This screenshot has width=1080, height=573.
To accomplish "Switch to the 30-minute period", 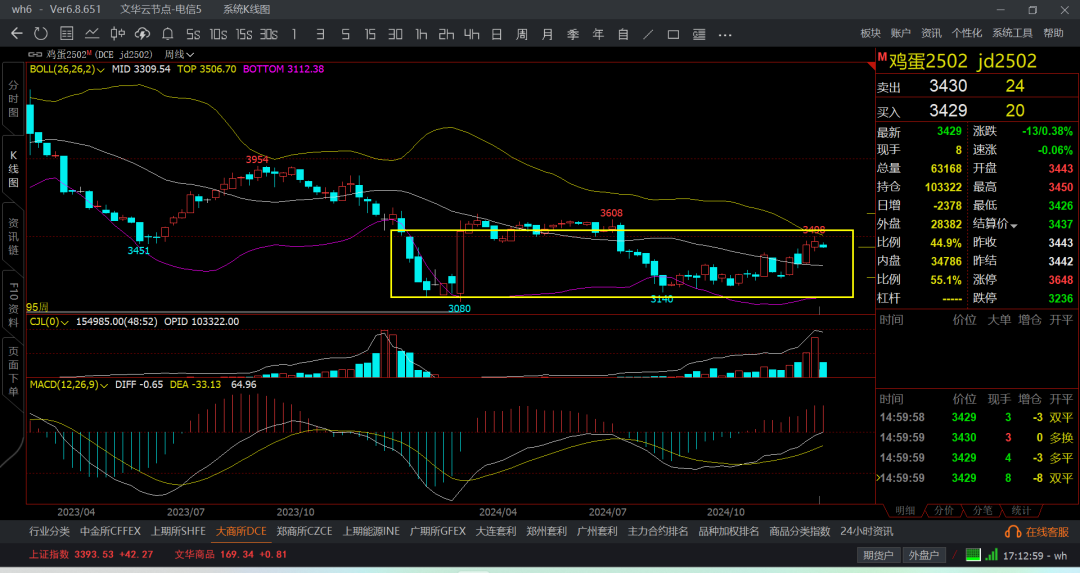I will (395, 34).
